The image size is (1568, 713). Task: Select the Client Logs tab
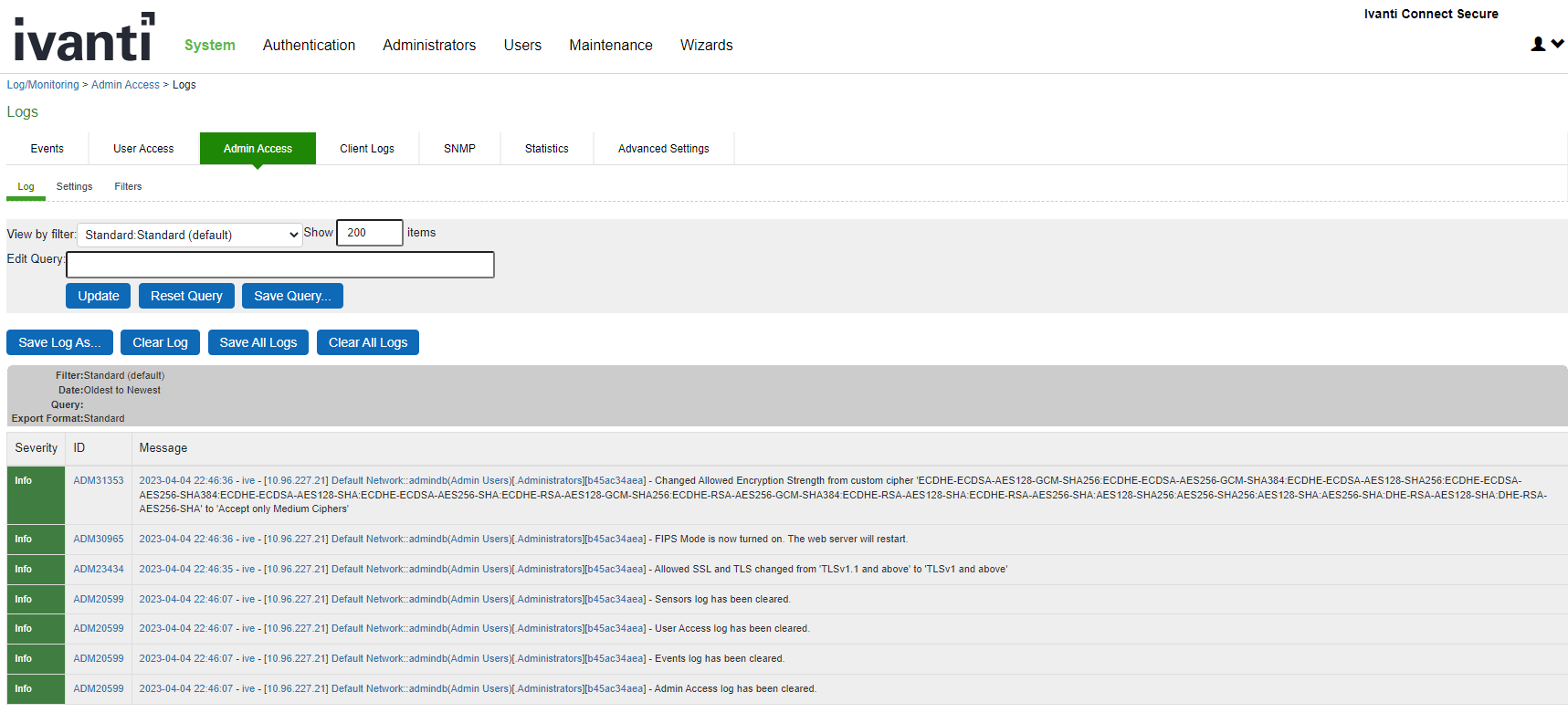point(367,149)
